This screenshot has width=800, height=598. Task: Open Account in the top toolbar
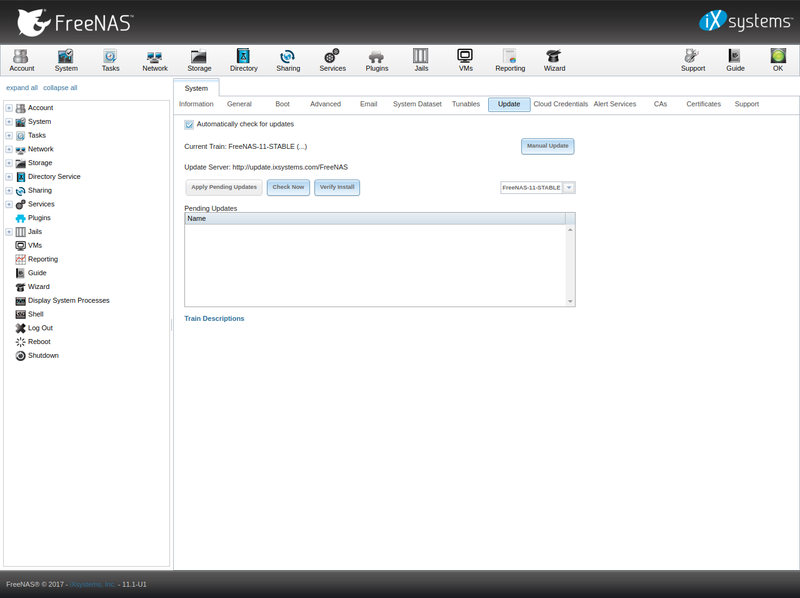pos(21,60)
